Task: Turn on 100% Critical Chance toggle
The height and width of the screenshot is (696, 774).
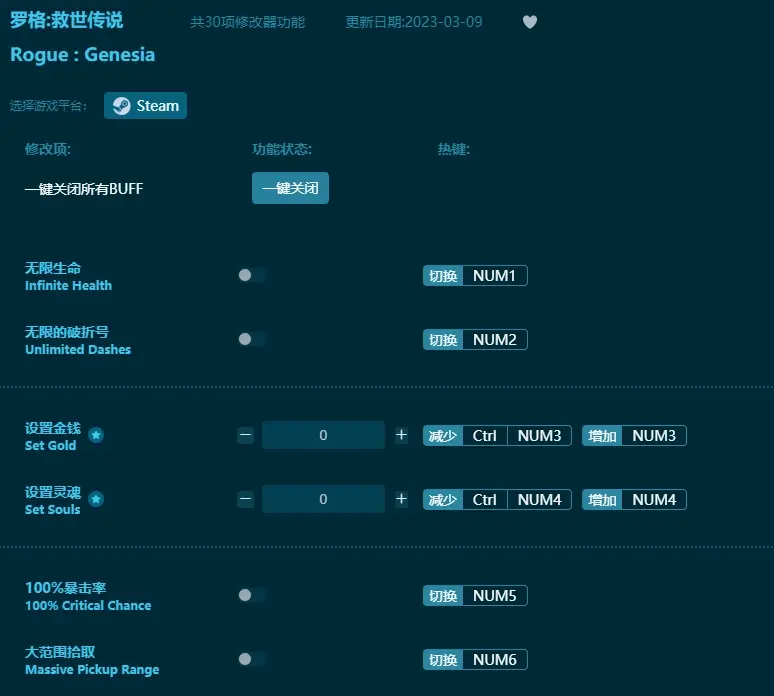Action: click(252, 595)
